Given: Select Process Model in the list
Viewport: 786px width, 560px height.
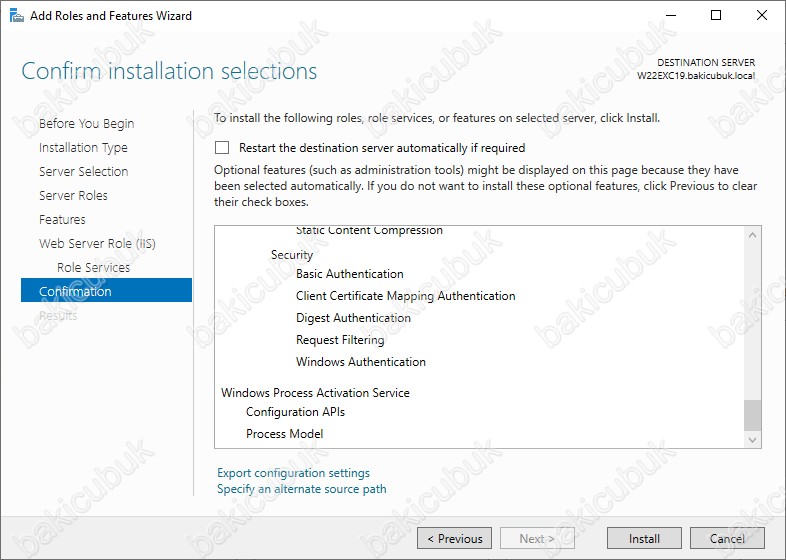Looking at the screenshot, I should coord(285,434).
